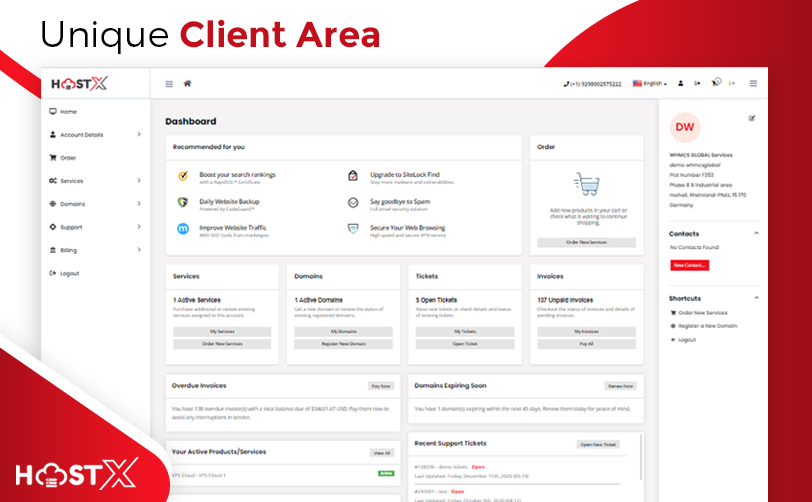Viewport: 812px width, 502px height.
Task: Click the shopping cart graphic in Order card
Action: 587,184
